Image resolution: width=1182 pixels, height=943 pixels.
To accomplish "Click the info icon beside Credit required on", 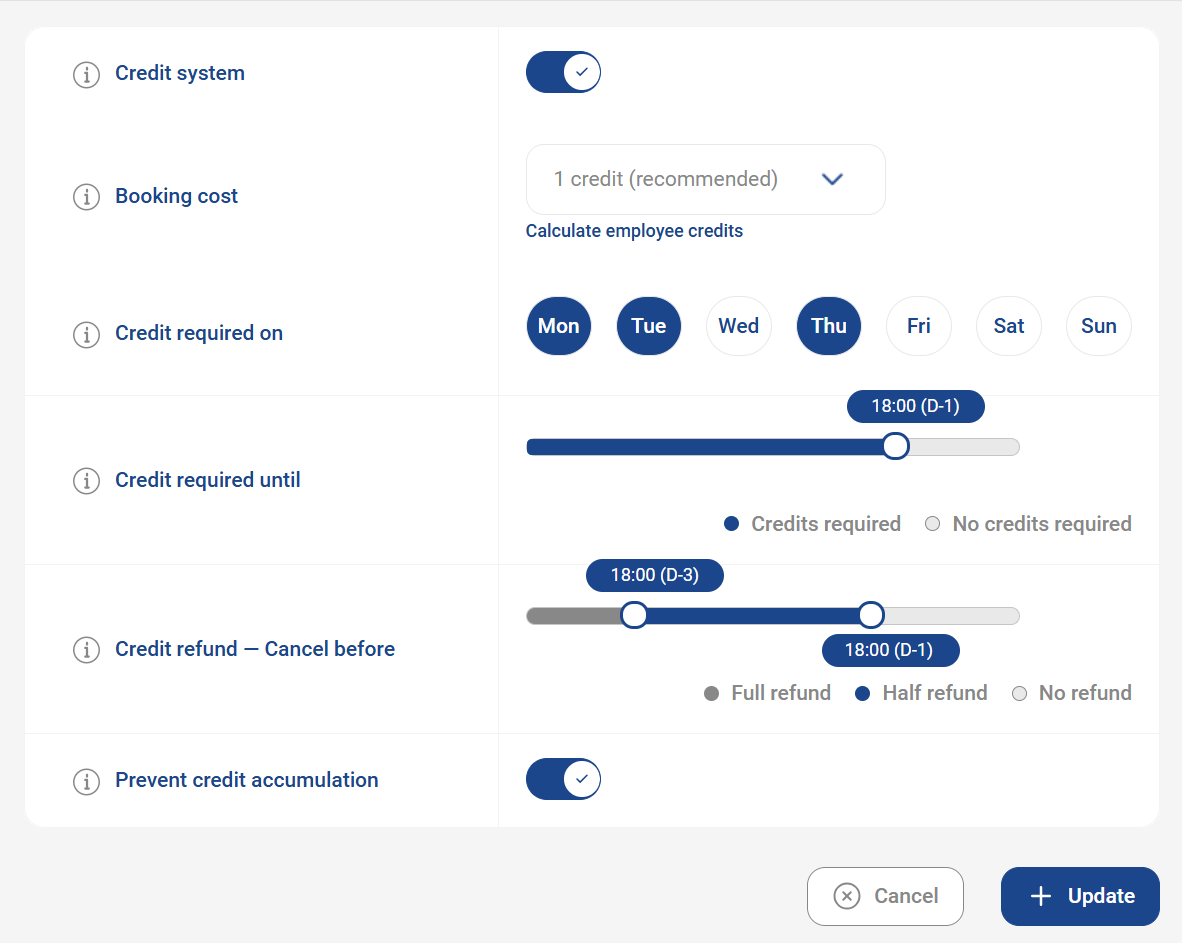I will [x=86, y=335].
